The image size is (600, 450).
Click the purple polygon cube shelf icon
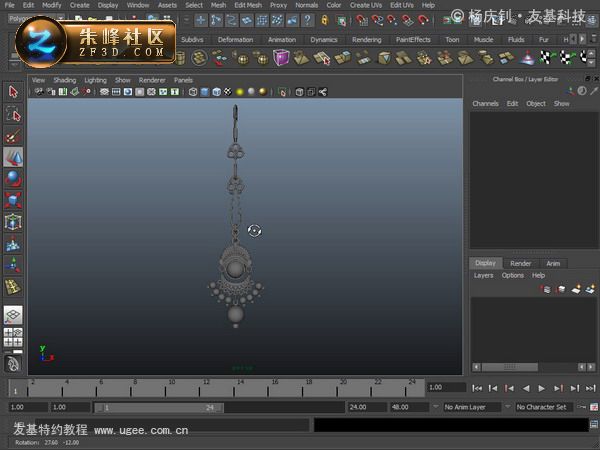click(x=281, y=57)
